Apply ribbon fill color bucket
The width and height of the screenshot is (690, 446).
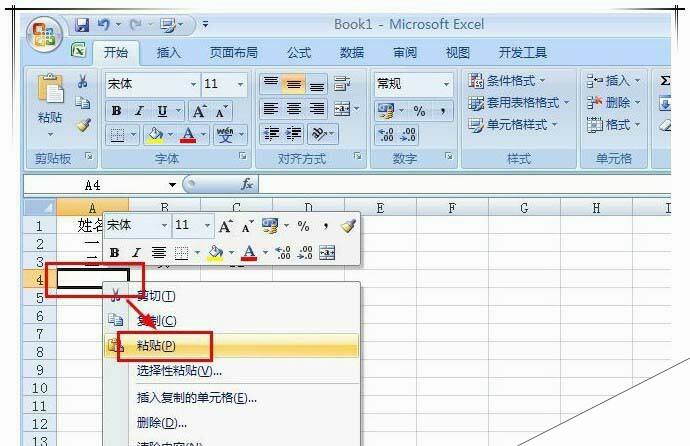click(155, 135)
